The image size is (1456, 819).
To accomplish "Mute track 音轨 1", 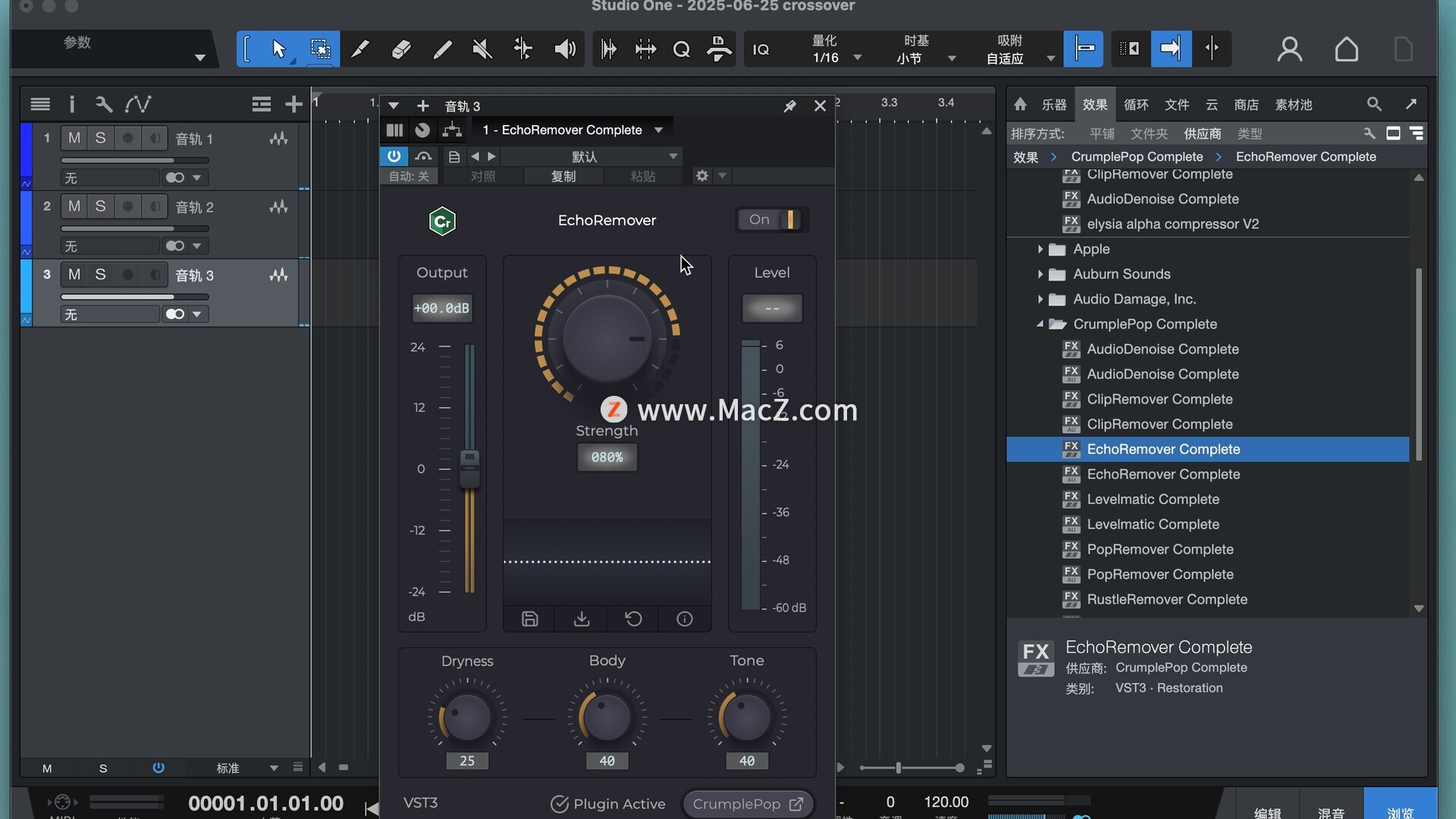I will click(74, 138).
